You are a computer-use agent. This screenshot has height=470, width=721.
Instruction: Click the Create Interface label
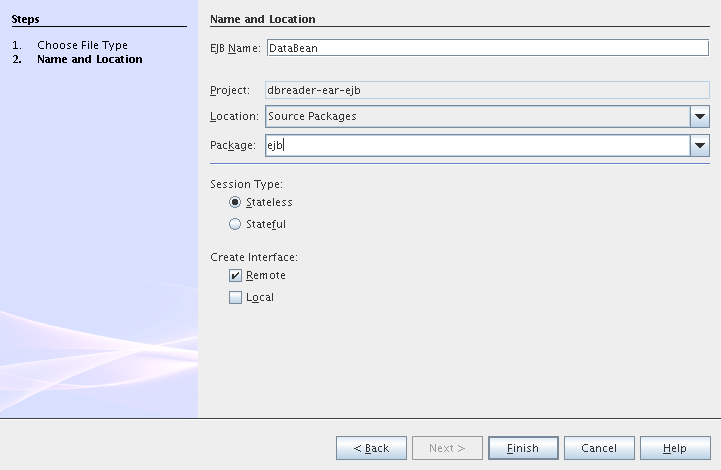254,258
